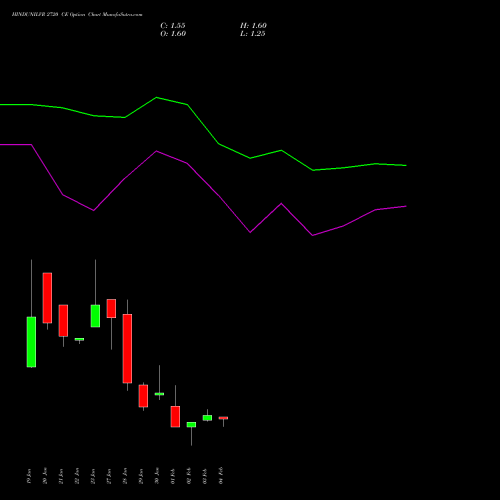Select the low value 'L: 1.25'
The image size is (500, 500).
point(253,34)
